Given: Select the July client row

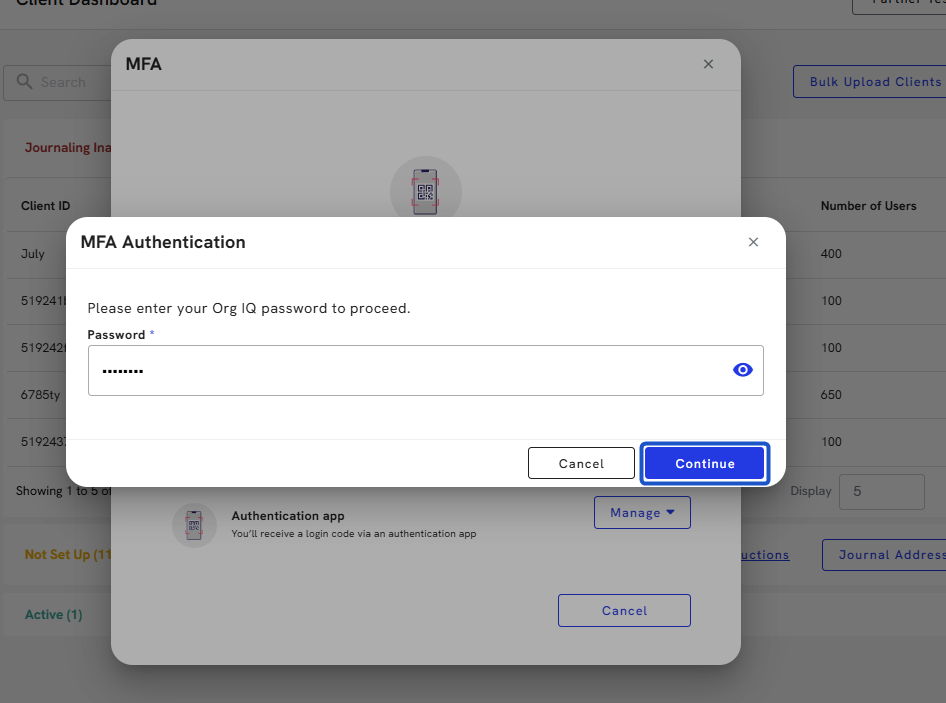Looking at the screenshot, I should 33,254.
